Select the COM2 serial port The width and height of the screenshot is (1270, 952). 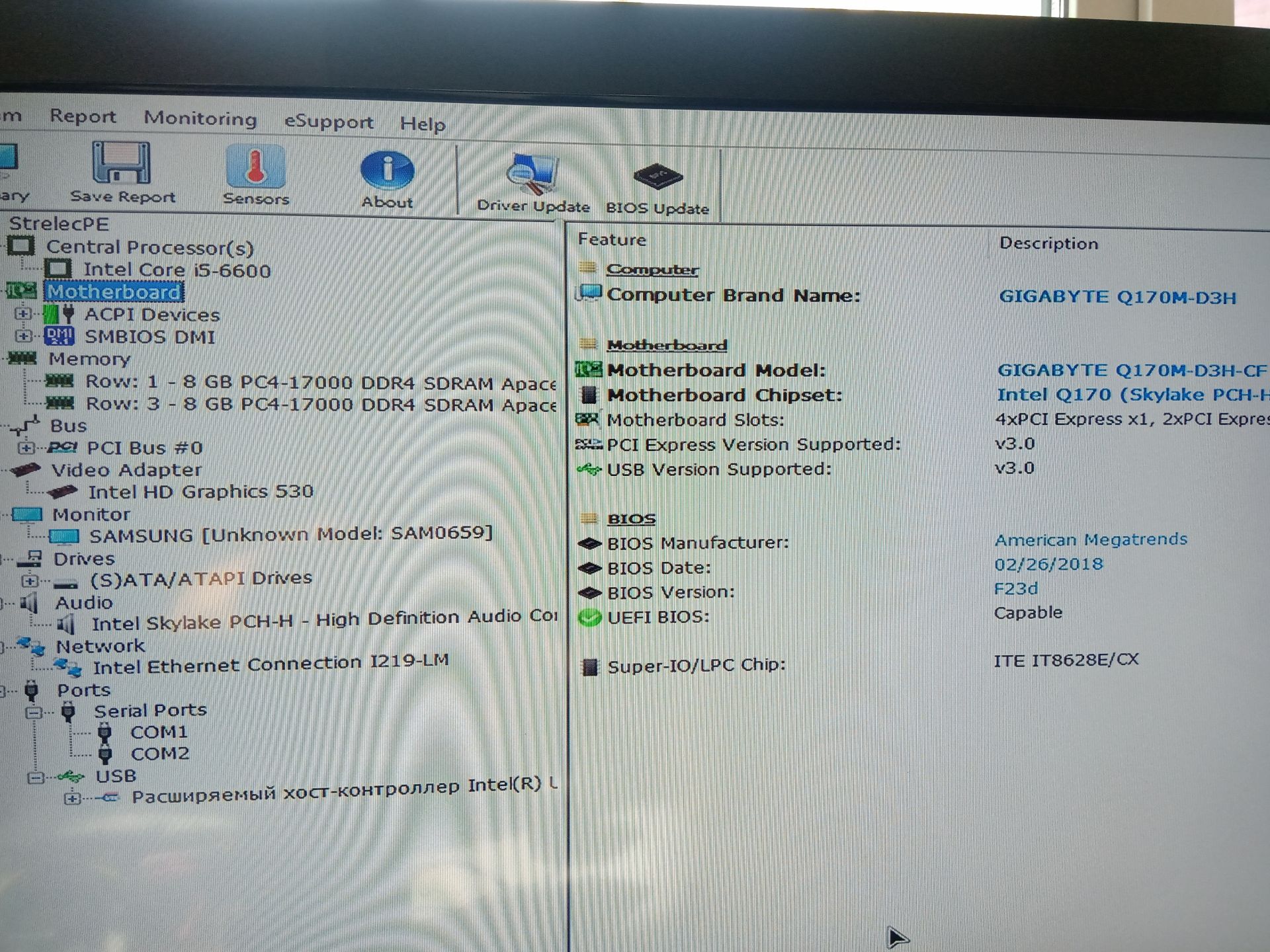click(x=159, y=754)
